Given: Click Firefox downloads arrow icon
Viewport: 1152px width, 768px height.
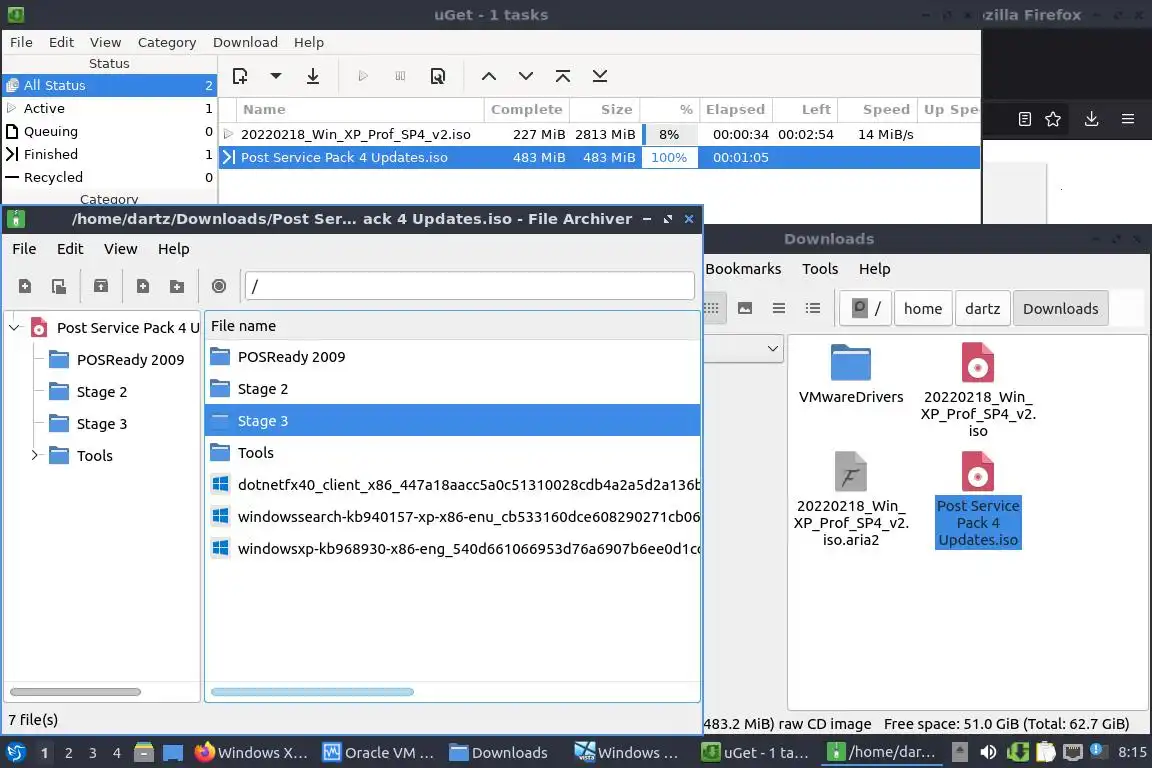Looking at the screenshot, I should (x=1091, y=119).
